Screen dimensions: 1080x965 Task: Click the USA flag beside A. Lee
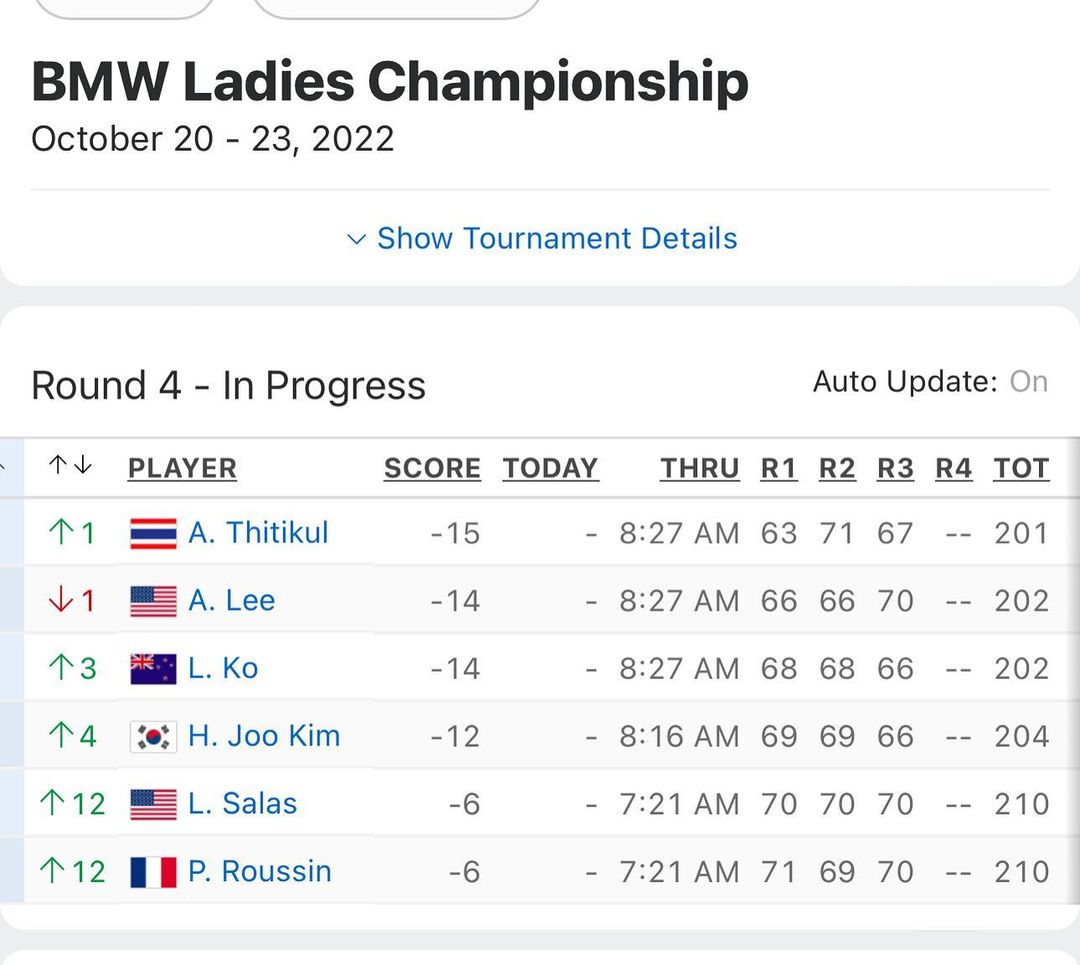[x=154, y=601]
